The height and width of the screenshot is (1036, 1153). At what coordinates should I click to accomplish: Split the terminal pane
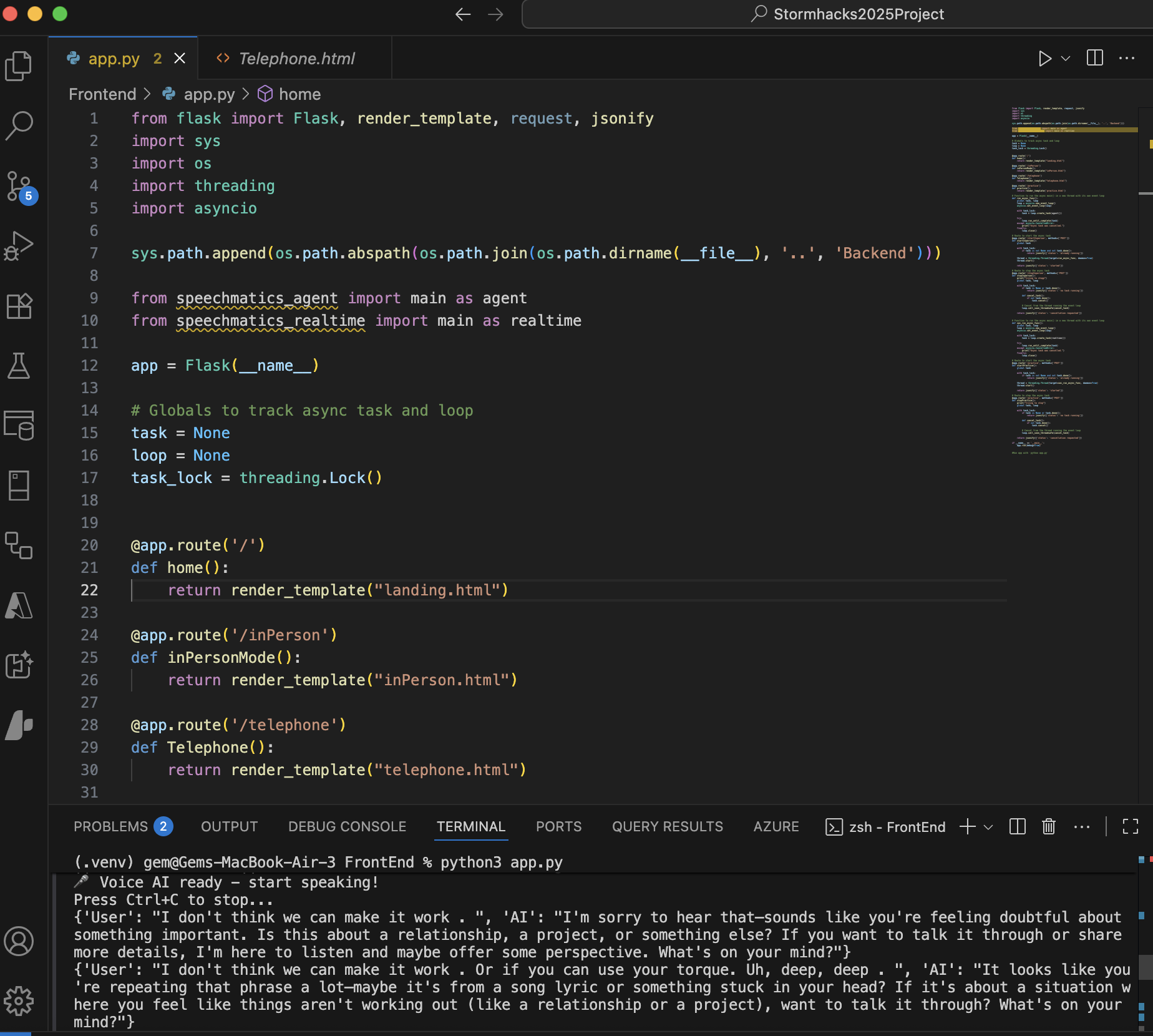(x=1018, y=827)
